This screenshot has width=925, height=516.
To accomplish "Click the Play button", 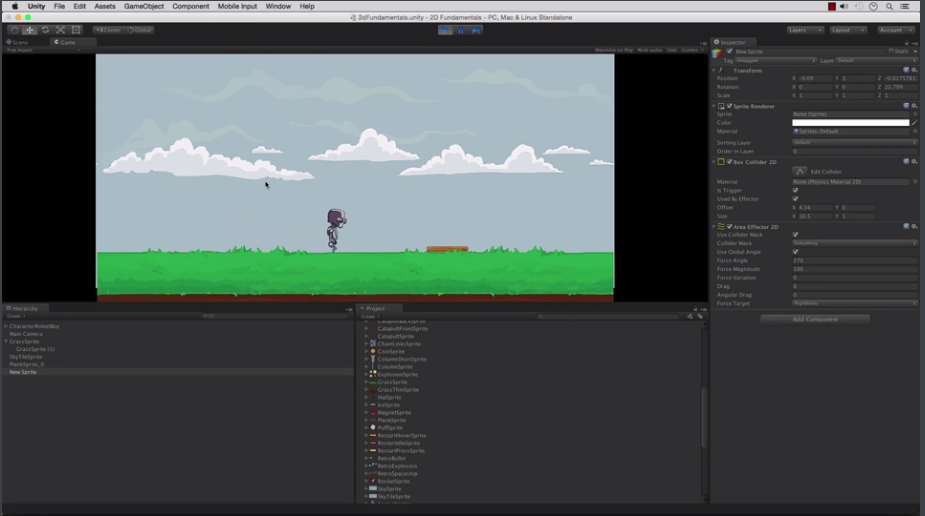I will [445, 30].
